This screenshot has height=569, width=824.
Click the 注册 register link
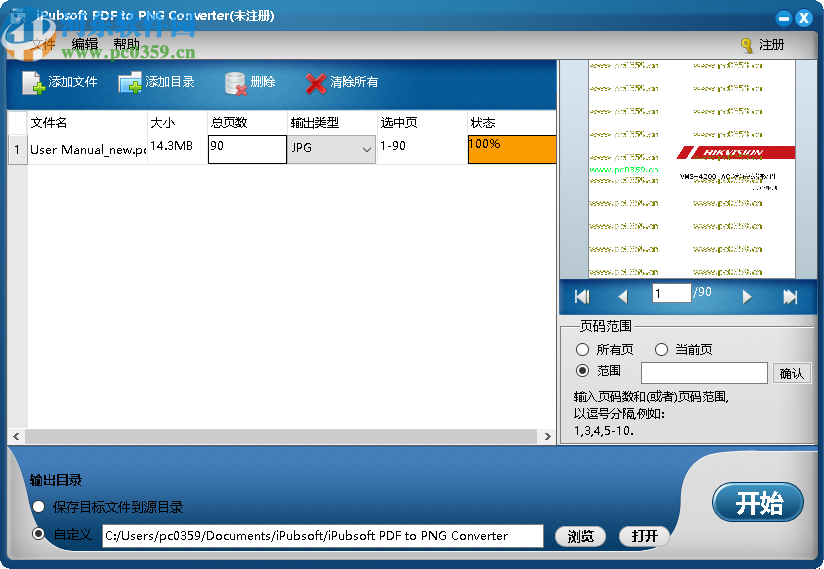pos(771,45)
